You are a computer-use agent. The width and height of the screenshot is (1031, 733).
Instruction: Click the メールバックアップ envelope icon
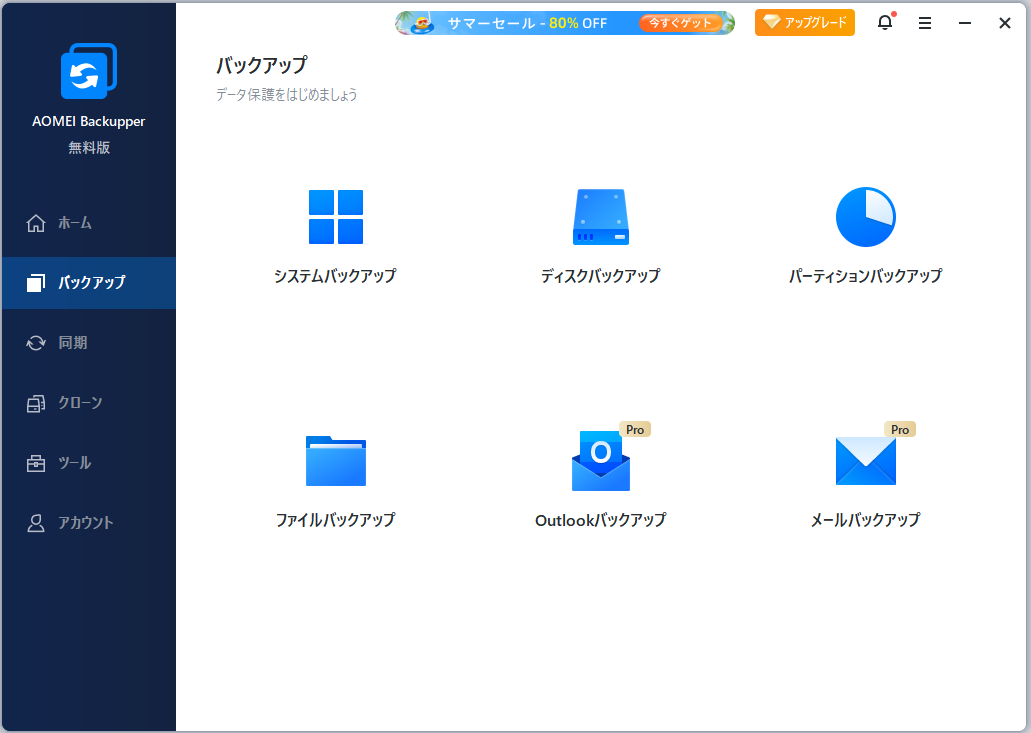point(865,461)
